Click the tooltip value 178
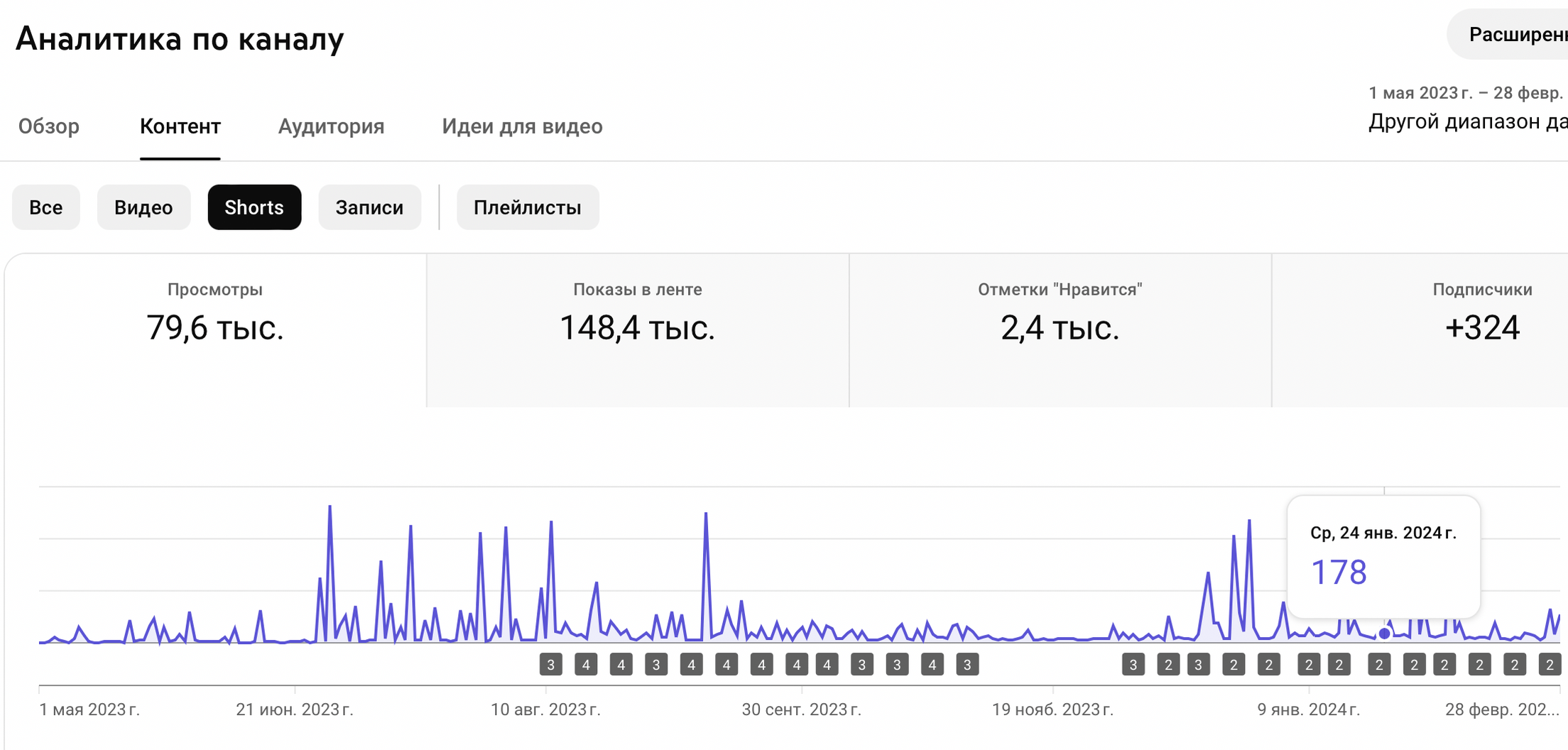 [1339, 572]
